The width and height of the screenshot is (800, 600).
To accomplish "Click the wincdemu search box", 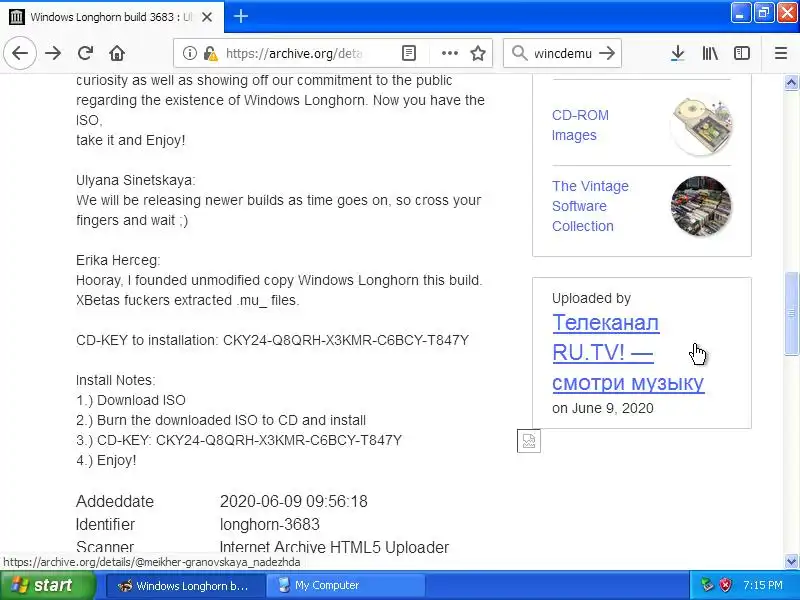I will [563, 53].
